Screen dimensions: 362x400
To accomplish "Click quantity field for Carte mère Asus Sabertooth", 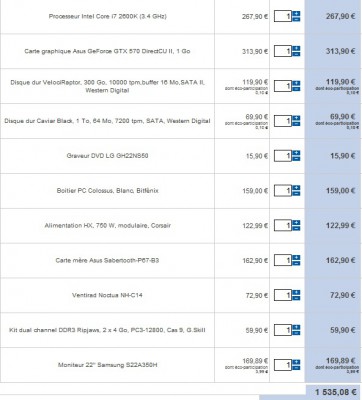I will [283, 260].
